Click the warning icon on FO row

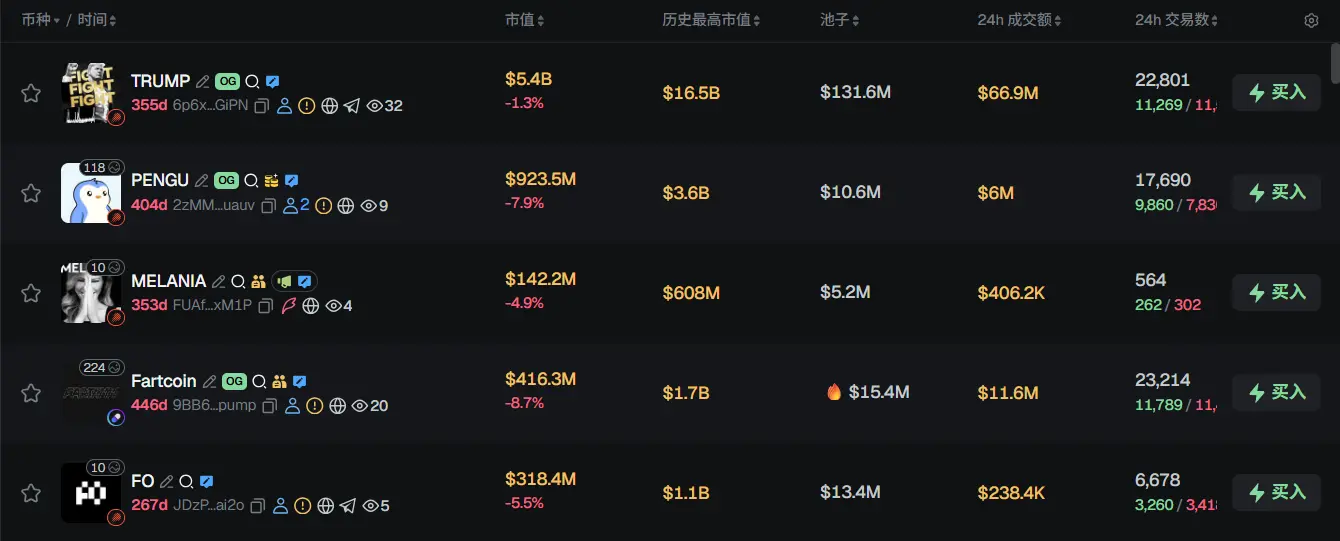pyautogui.click(x=303, y=506)
